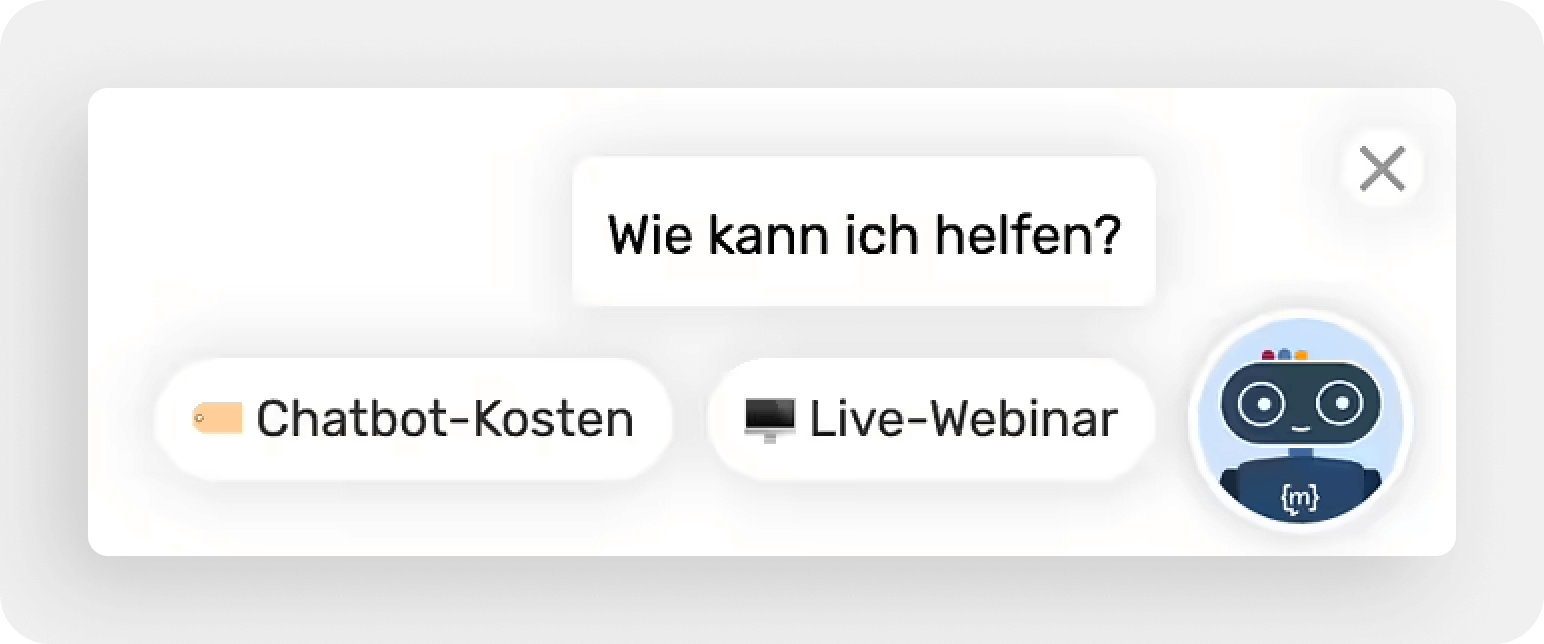This screenshot has height=644, width=1544.
Task: Click the blue dot on the robot's head
Action: (x=1284, y=354)
